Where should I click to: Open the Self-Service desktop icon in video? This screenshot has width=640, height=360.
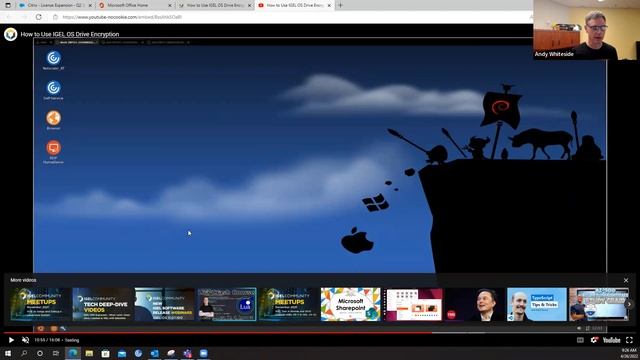click(53, 90)
